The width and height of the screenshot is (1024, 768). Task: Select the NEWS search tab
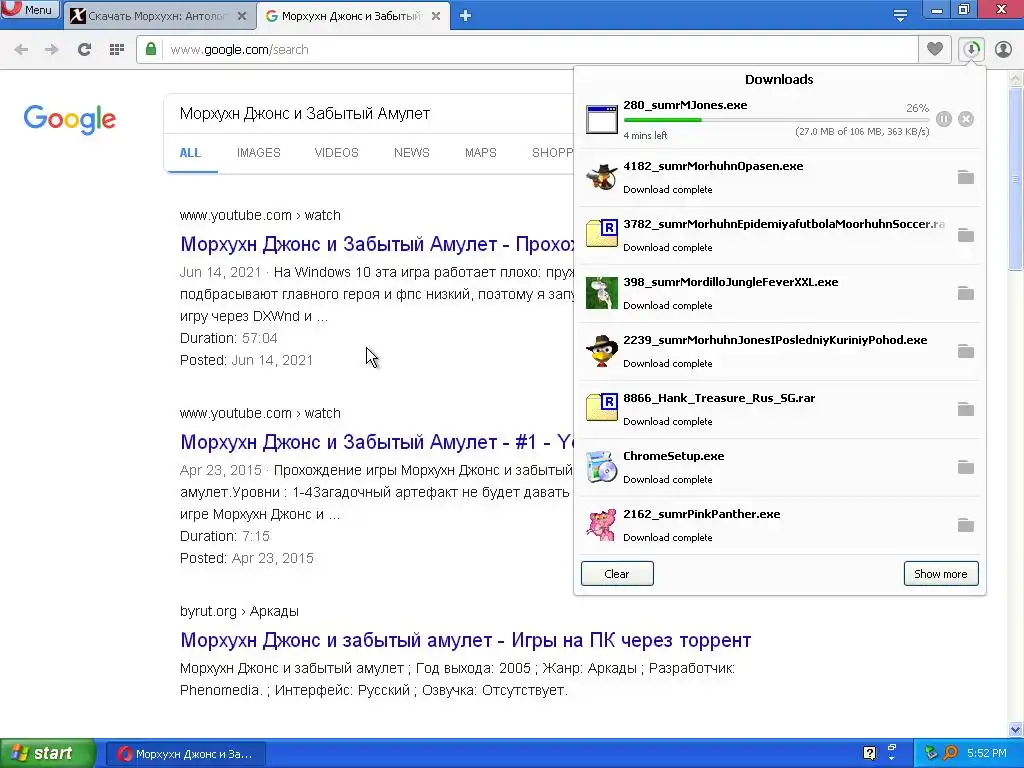pyautogui.click(x=411, y=153)
